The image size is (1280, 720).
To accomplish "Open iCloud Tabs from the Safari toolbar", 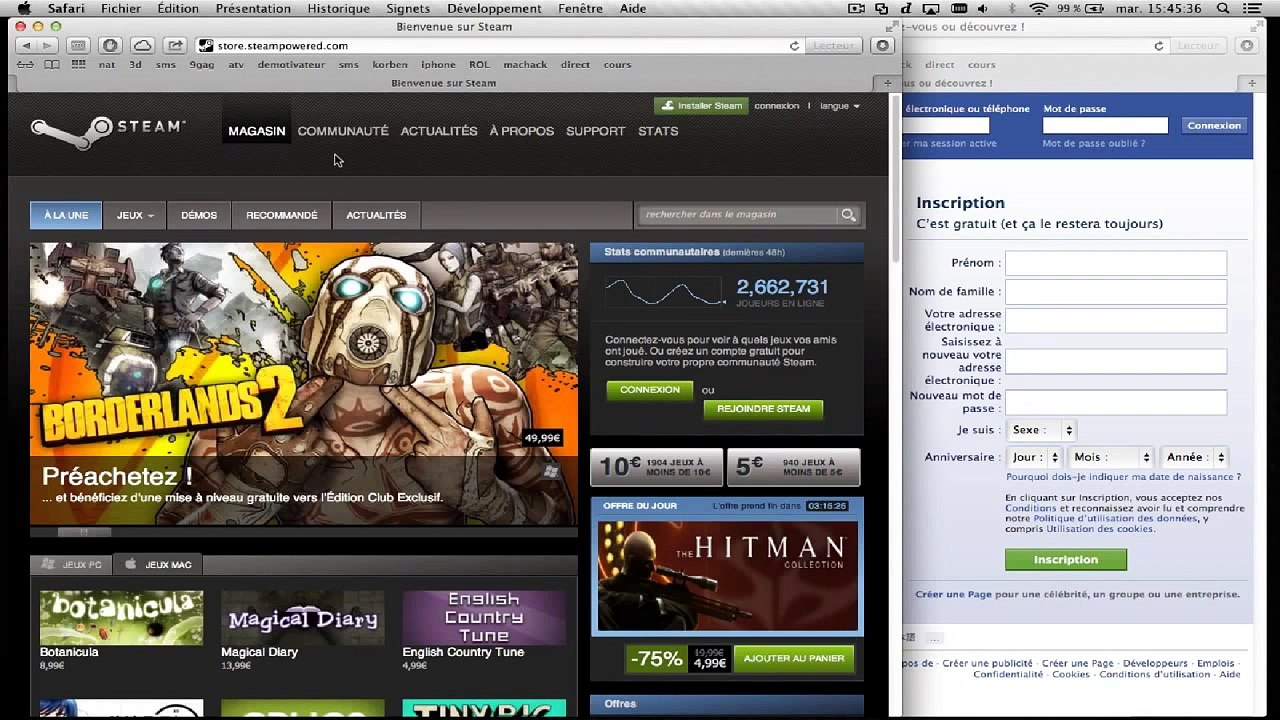I will tap(143, 45).
